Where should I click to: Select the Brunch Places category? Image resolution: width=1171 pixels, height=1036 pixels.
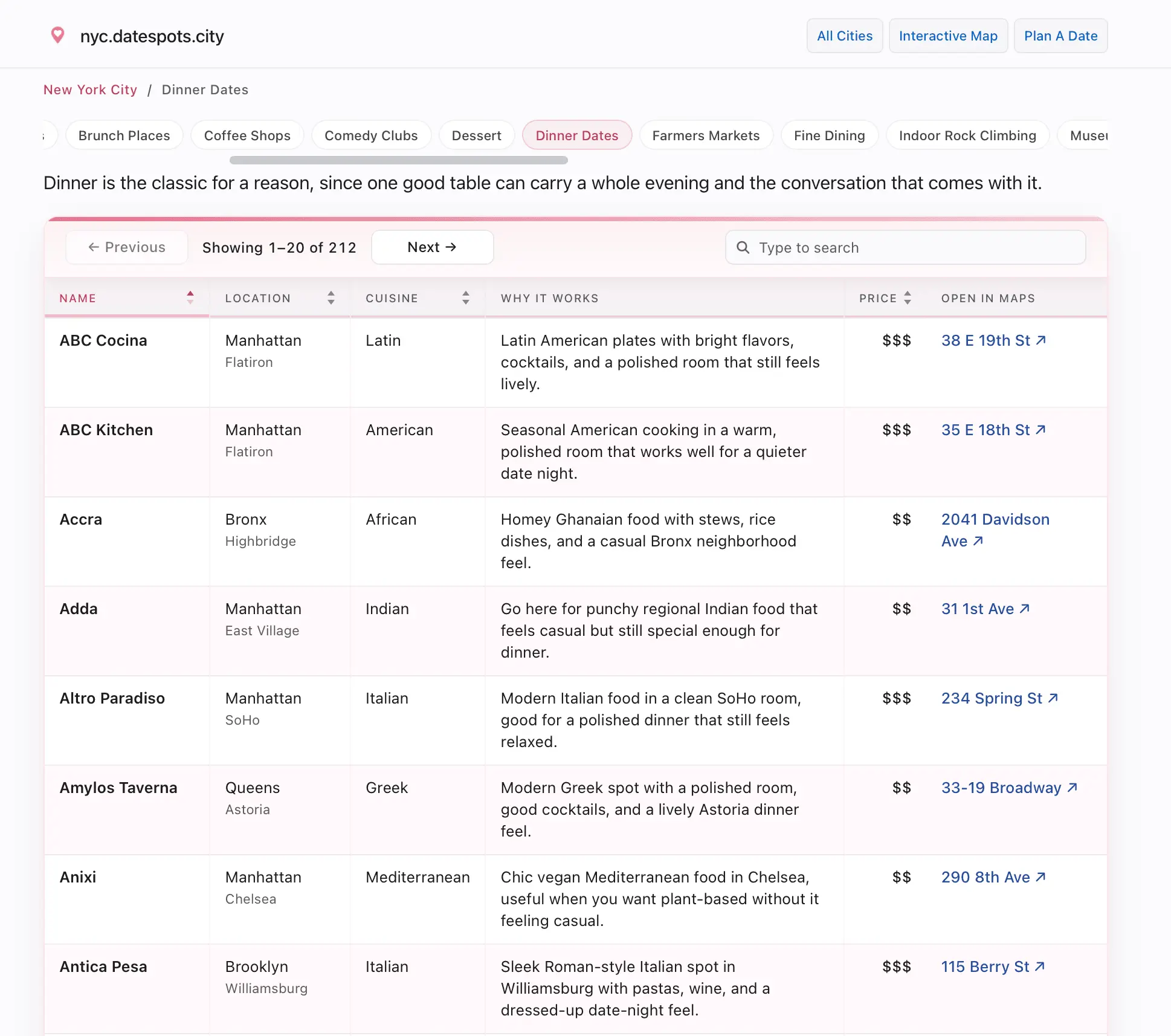click(124, 135)
